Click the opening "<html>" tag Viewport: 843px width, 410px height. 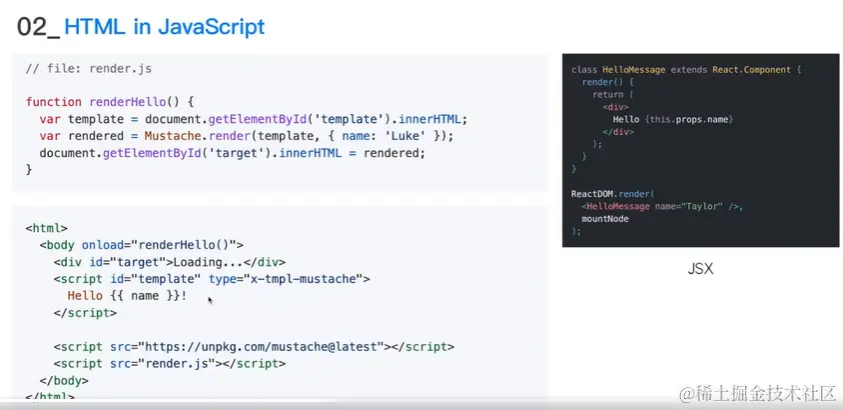(x=46, y=228)
